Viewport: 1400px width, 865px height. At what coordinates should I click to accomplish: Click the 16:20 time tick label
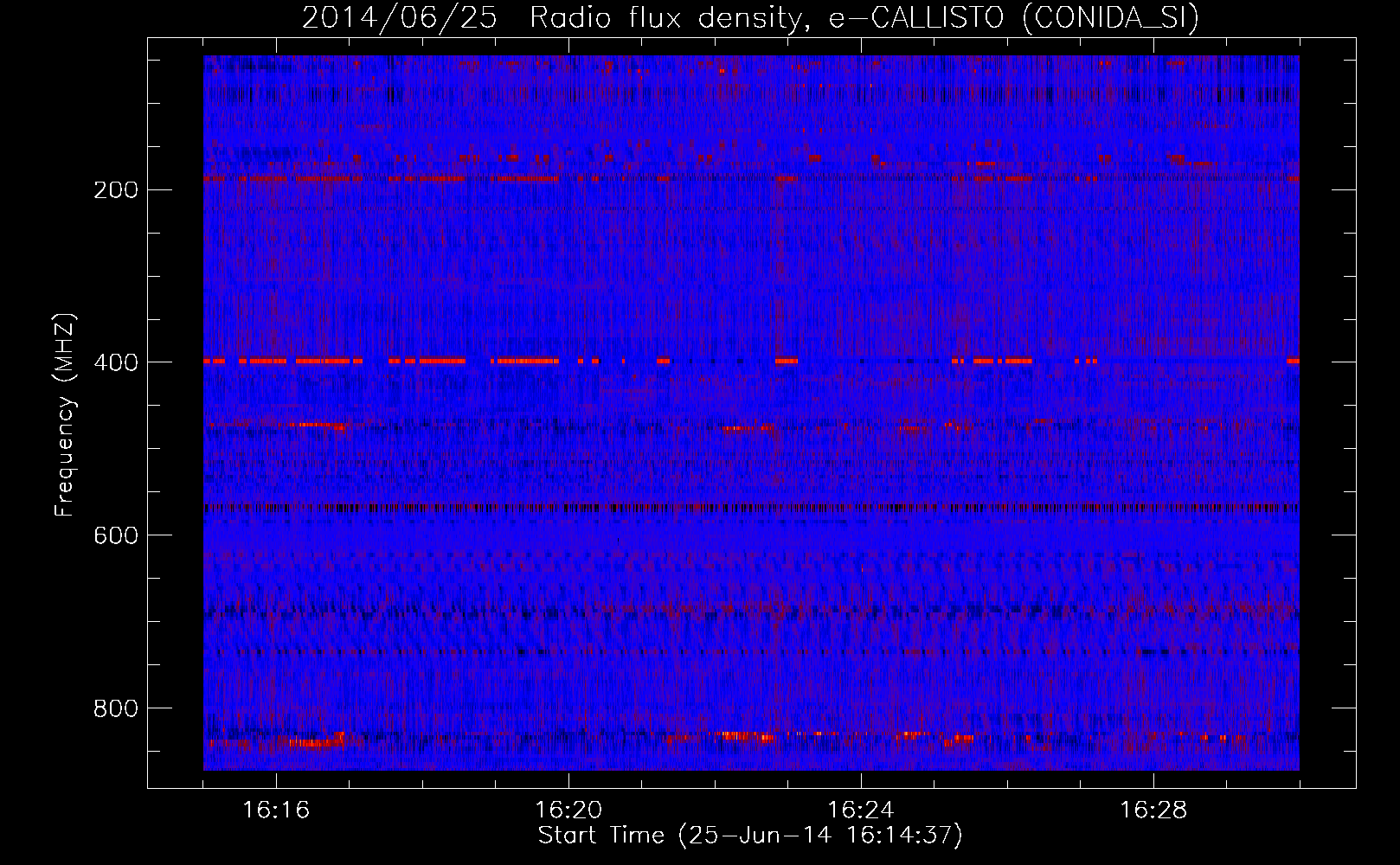(568, 811)
